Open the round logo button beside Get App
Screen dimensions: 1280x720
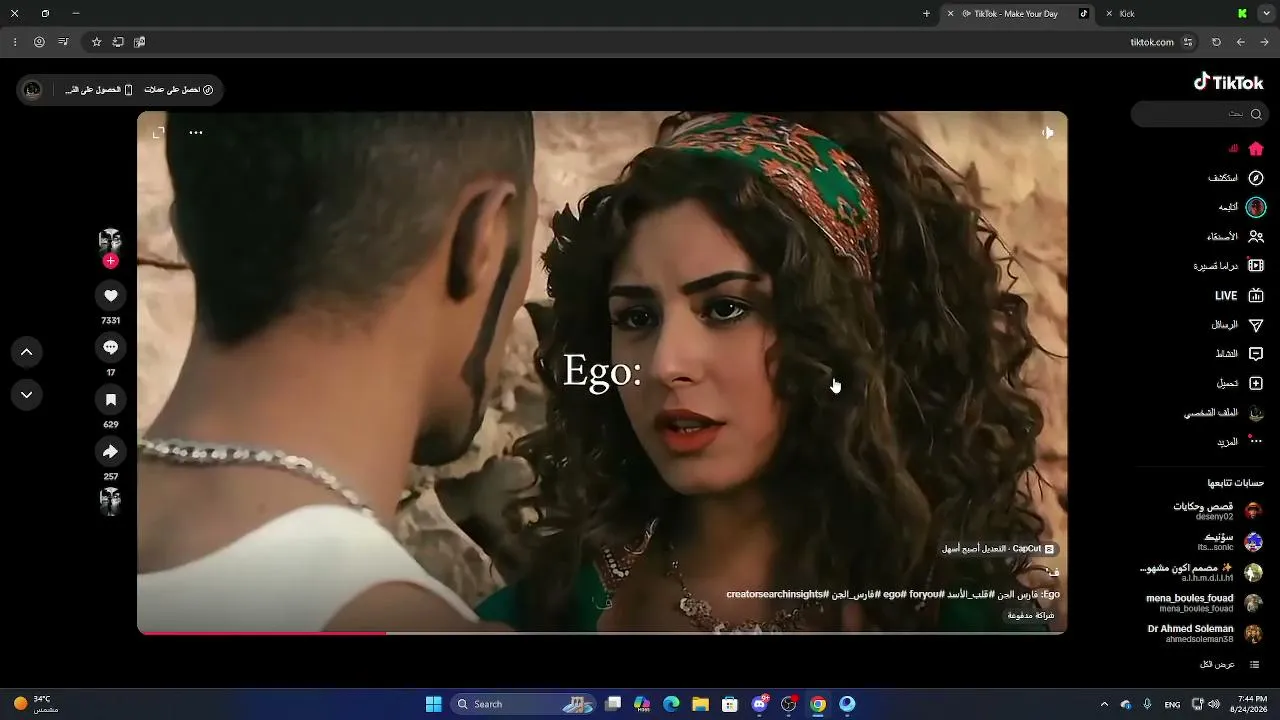pos(32,90)
